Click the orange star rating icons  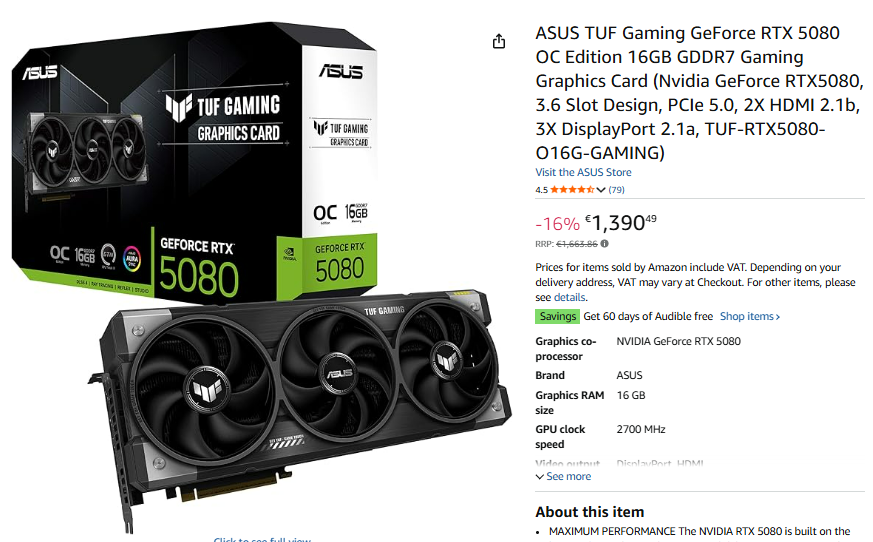click(x=572, y=189)
